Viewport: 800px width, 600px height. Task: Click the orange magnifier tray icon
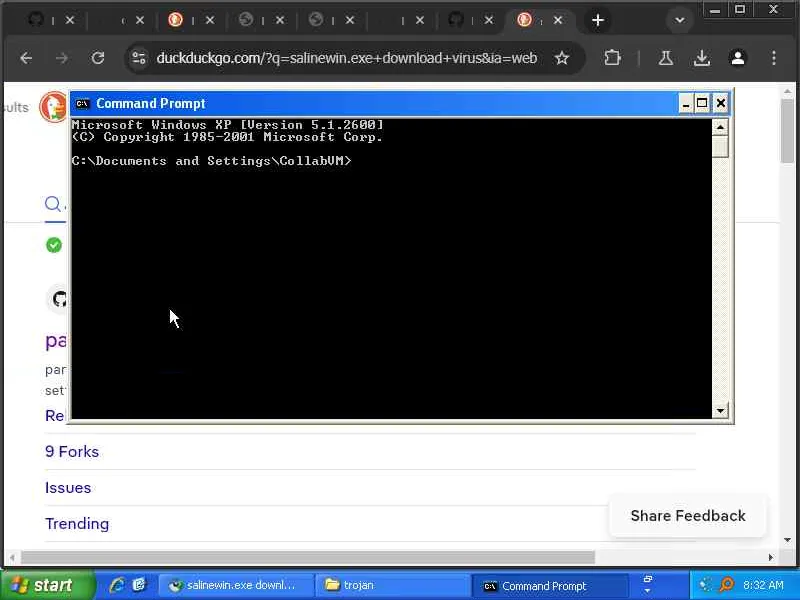[x=727, y=585]
